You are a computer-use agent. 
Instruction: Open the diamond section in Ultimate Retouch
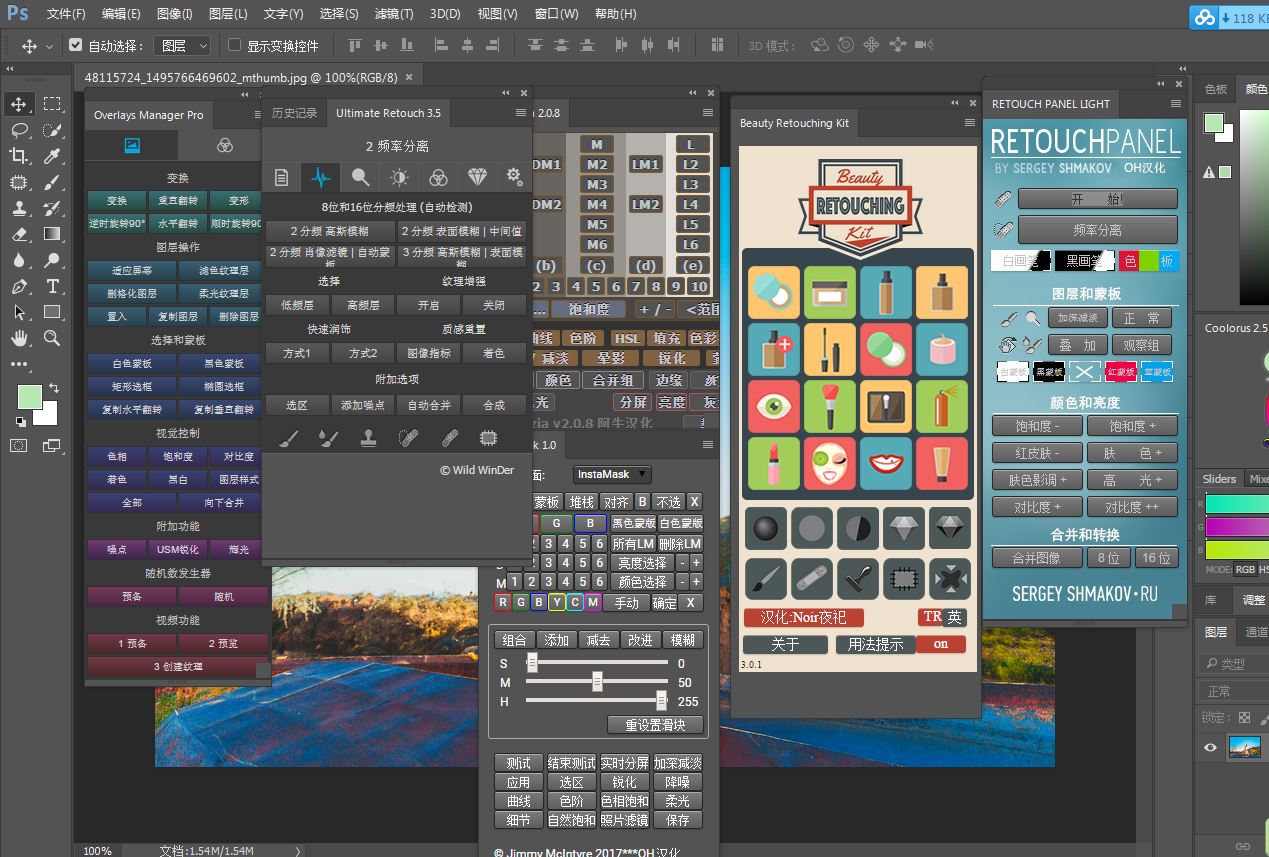(x=476, y=177)
